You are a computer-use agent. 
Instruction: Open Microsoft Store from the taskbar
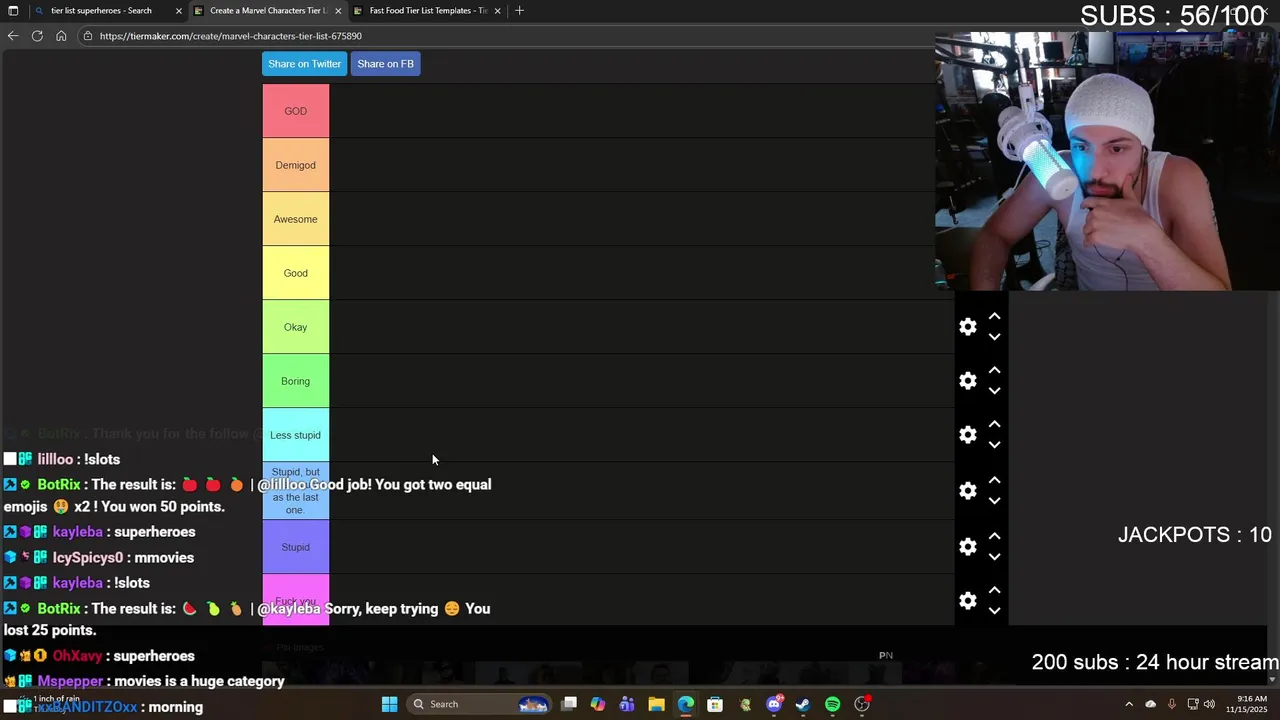click(715, 704)
